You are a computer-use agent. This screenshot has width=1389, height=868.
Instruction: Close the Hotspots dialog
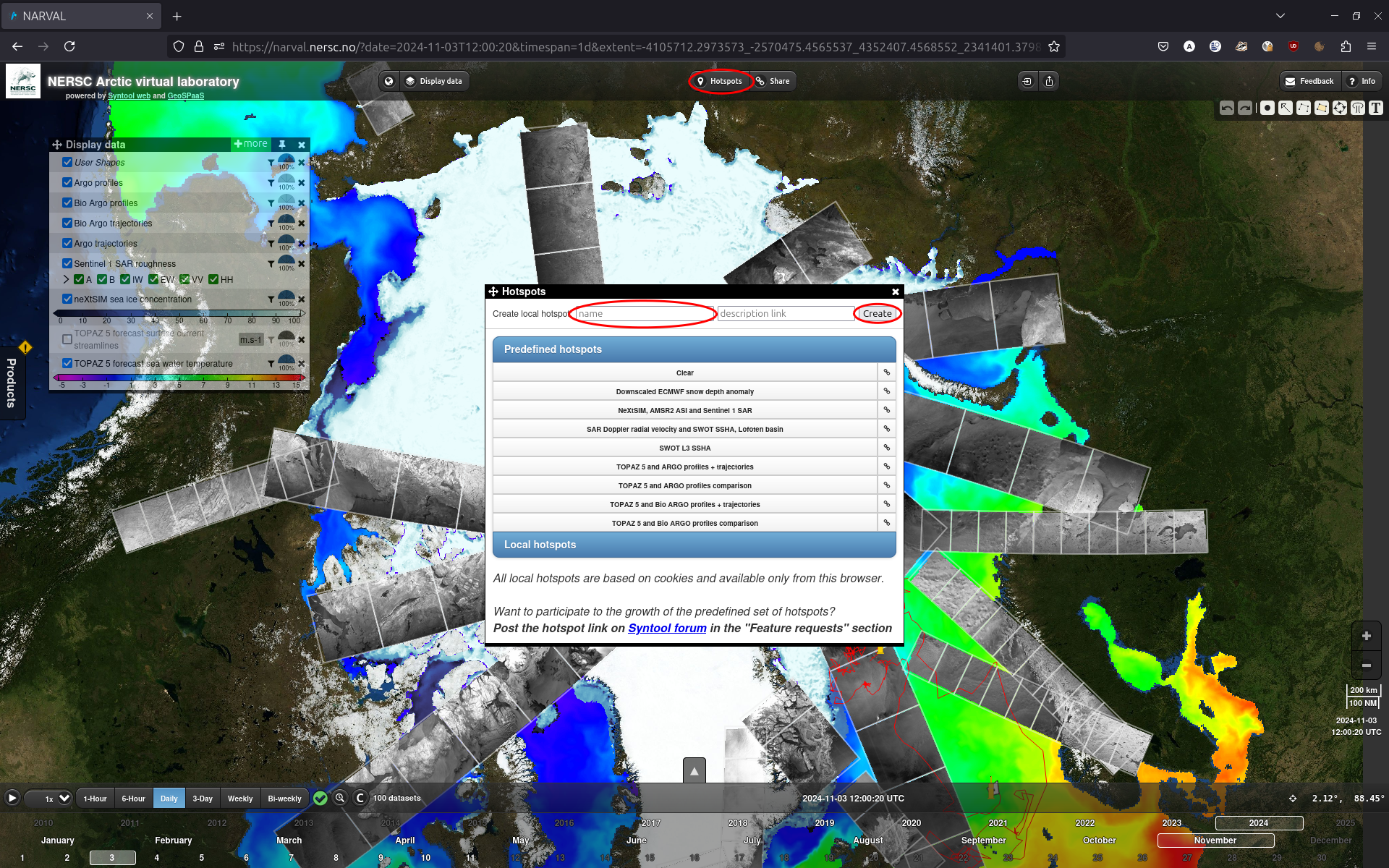click(896, 292)
